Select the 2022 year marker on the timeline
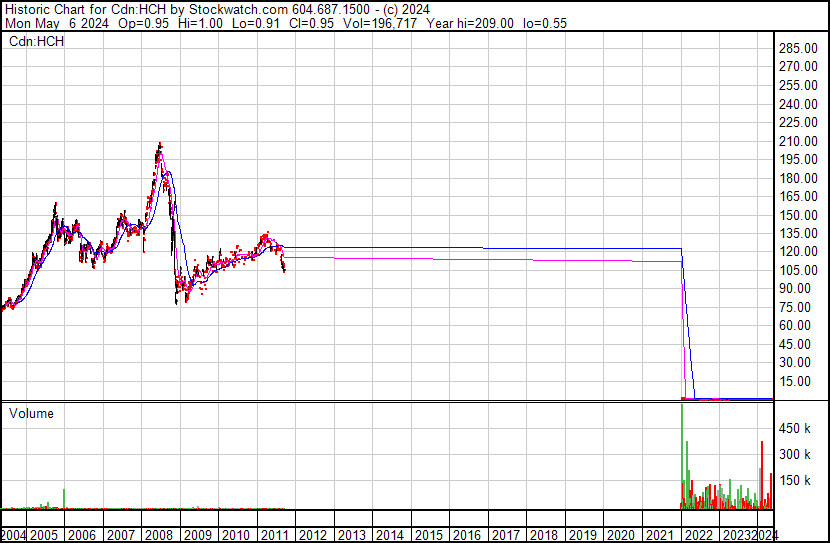Screen dimensions: 830x543 (697, 535)
